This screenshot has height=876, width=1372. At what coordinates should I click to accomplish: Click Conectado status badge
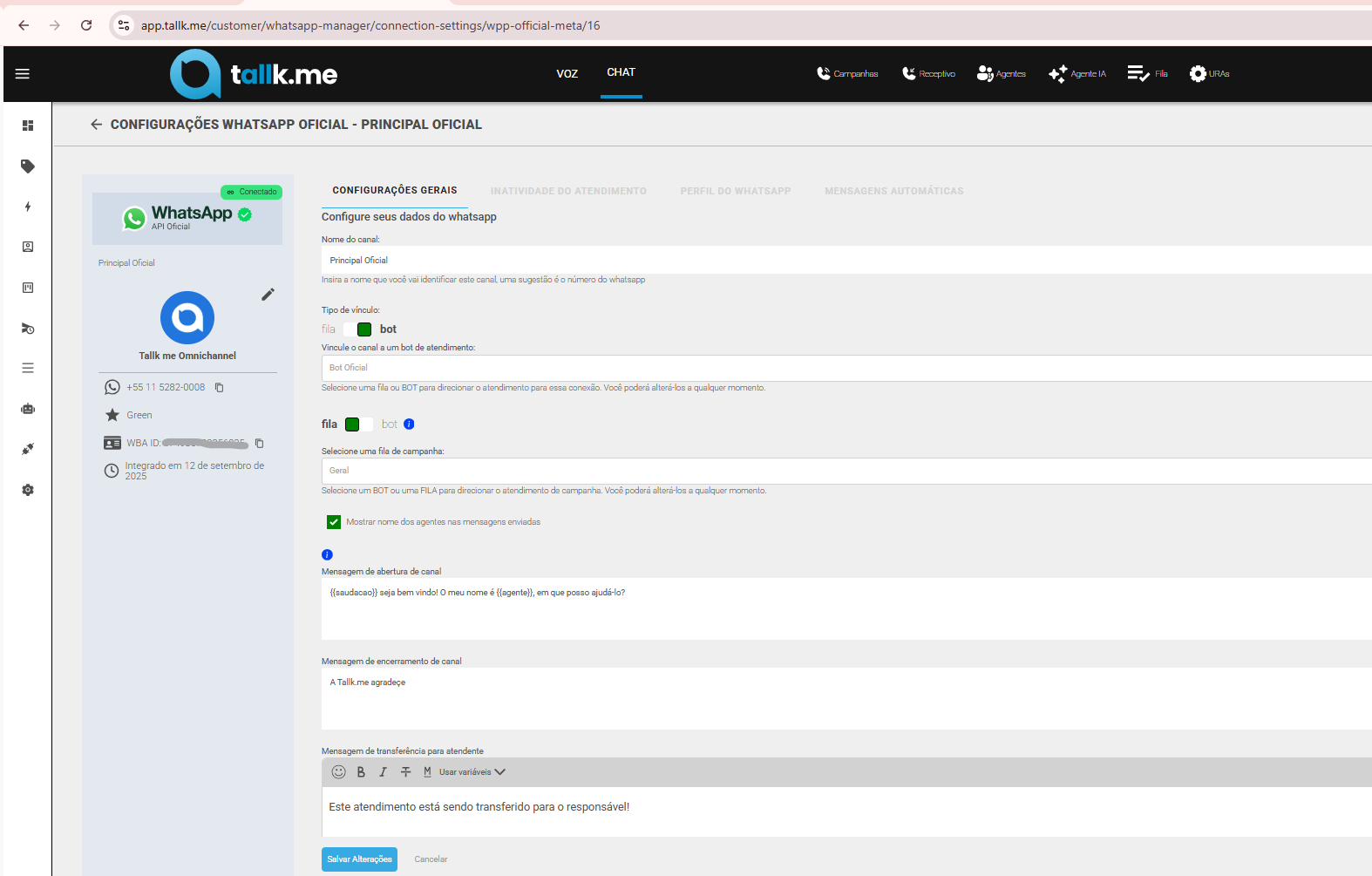point(251,192)
